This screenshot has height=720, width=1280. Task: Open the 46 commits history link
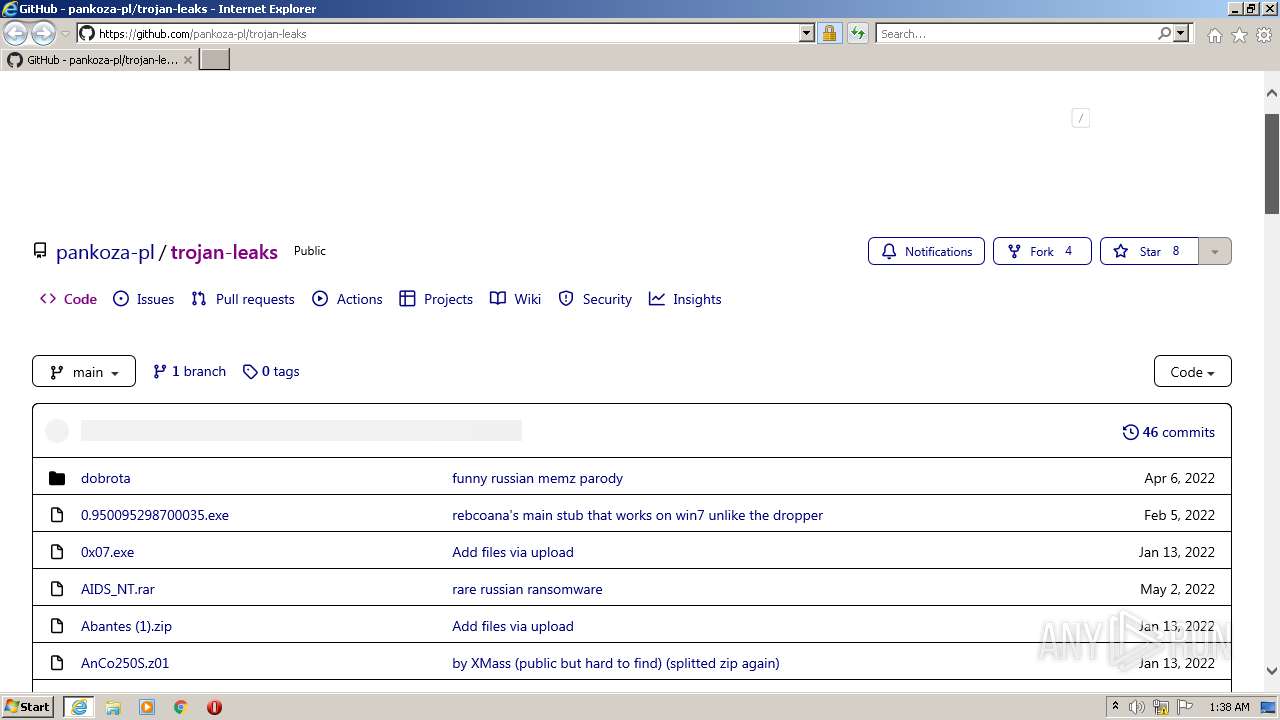click(1169, 432)
